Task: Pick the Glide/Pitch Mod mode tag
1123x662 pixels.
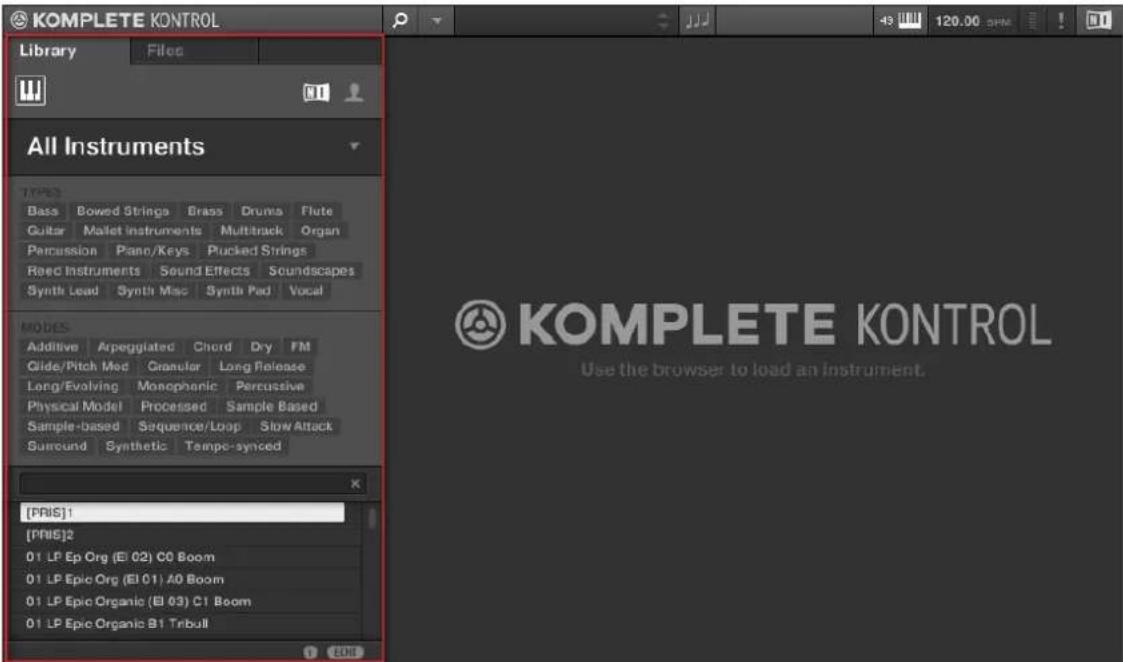Action: 78,367
